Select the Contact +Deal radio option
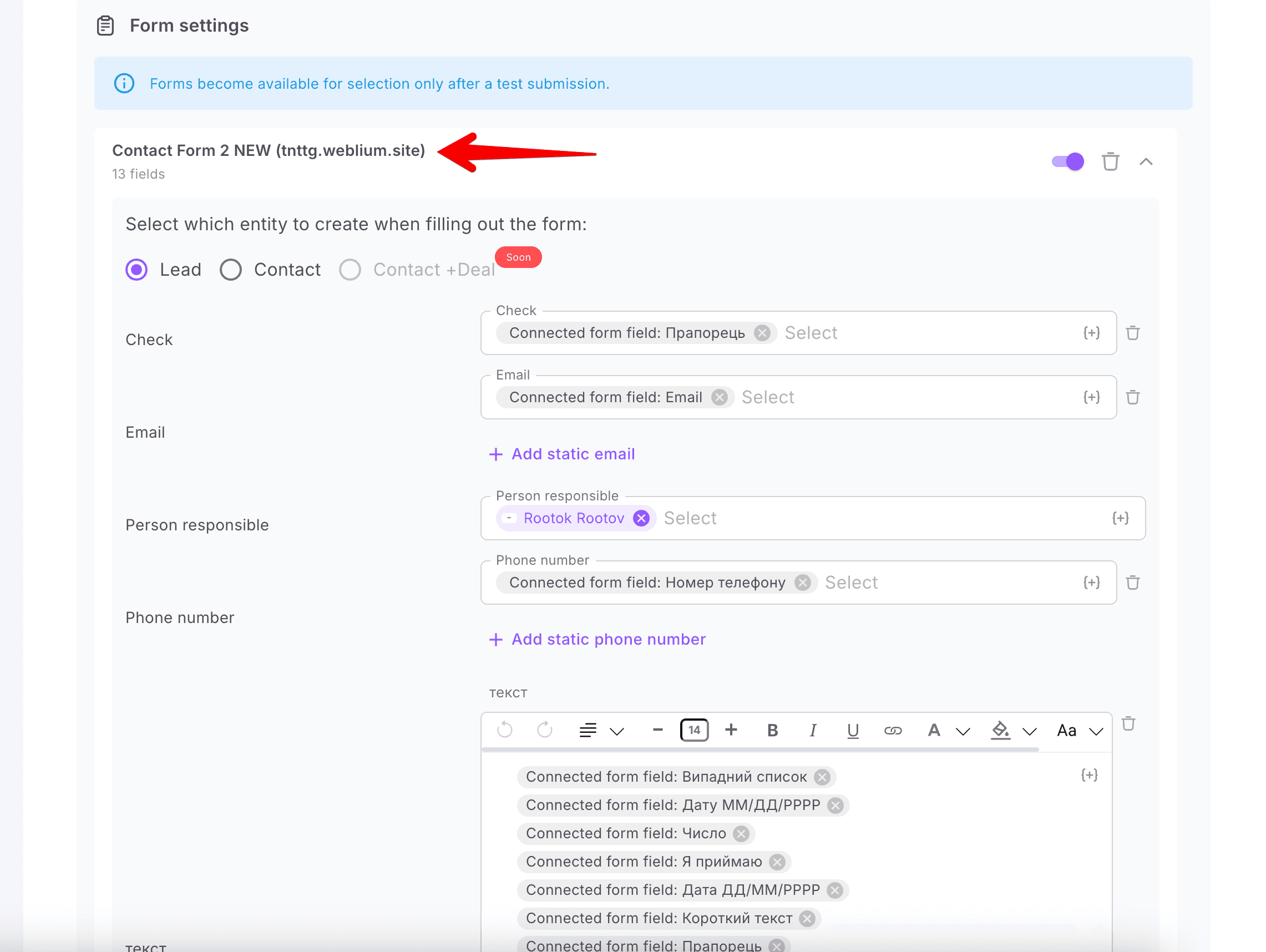Screen dimensions: 1266x952 pos(350,270)
